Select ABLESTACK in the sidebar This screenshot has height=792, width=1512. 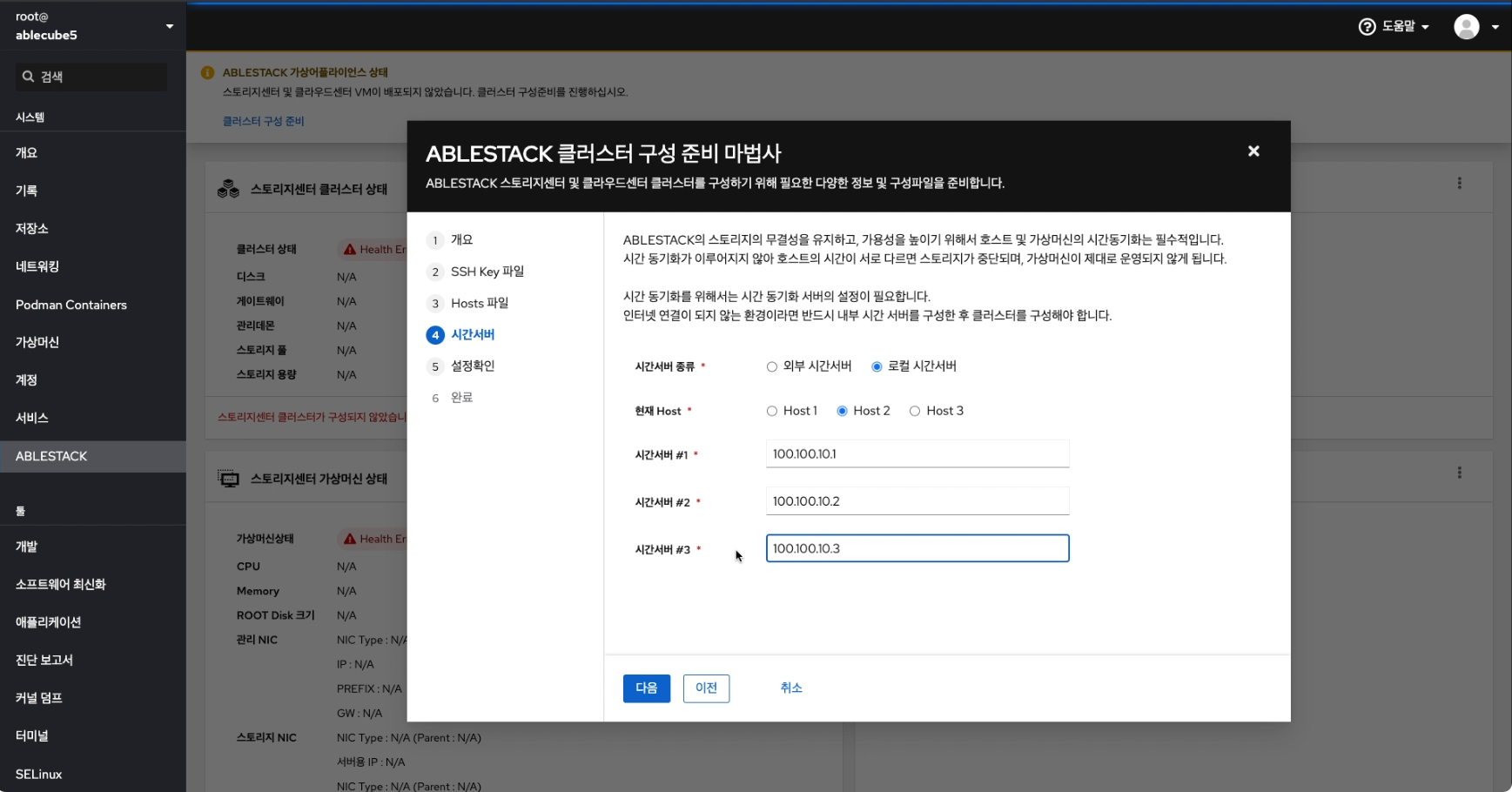click(93, 456)
